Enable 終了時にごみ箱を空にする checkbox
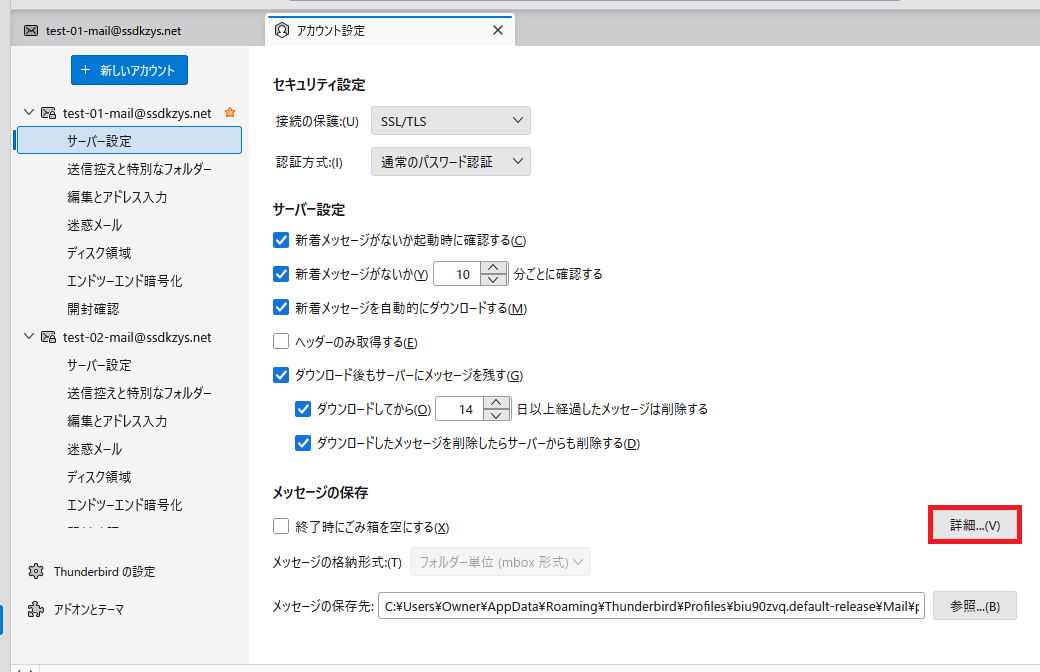The width and height of the screenshot is (1040, 672). point(281,527)
